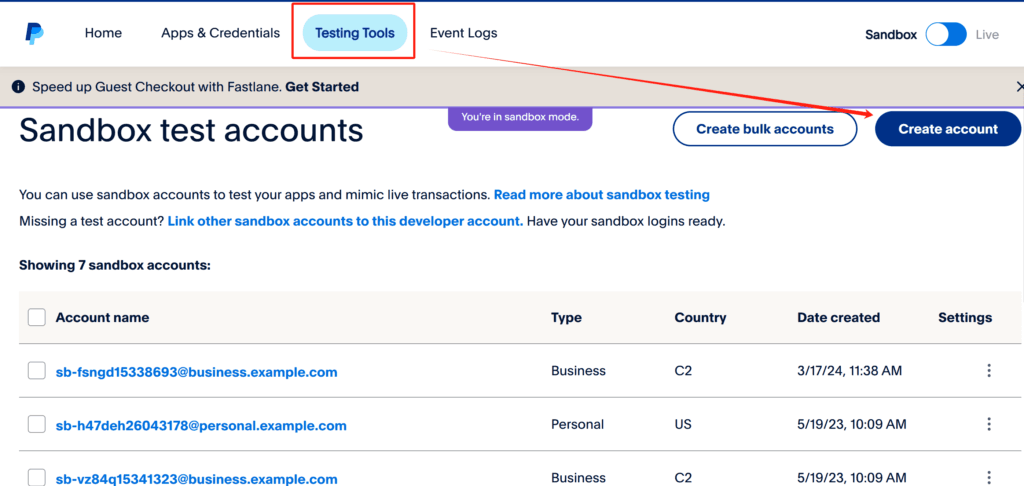Open the Testing Tools tab

point(355,33)
